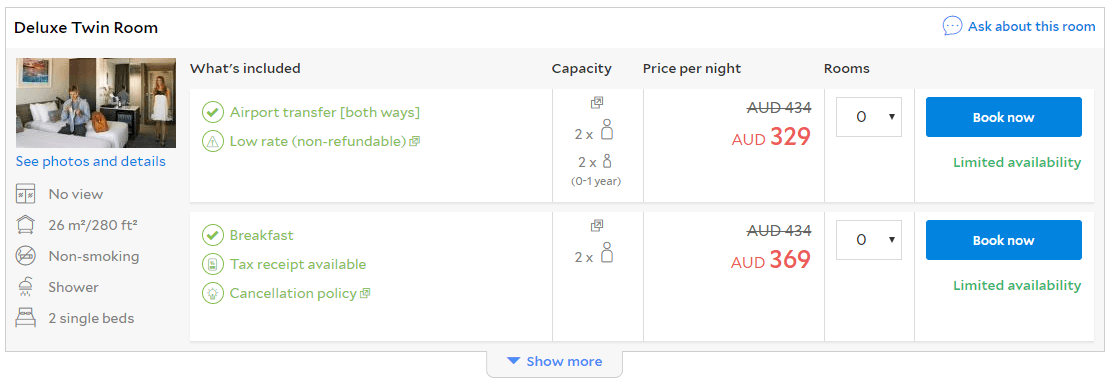
Task: Open the rooms dropdown for the AUD 329 rate
Action: click(x=868, y=117)
